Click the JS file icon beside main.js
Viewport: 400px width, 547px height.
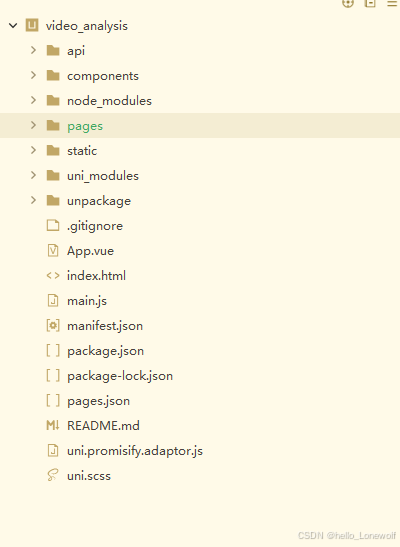click(x=53, y=300)
